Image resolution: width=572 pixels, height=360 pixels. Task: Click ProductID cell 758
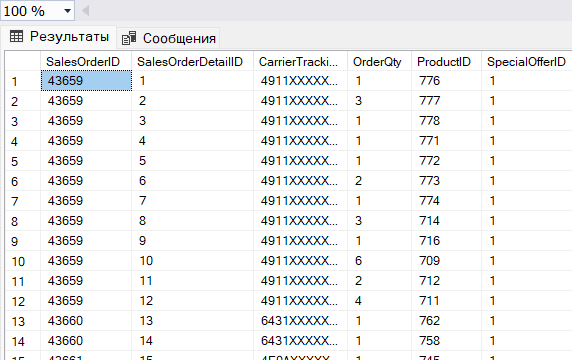click(447, 341)
